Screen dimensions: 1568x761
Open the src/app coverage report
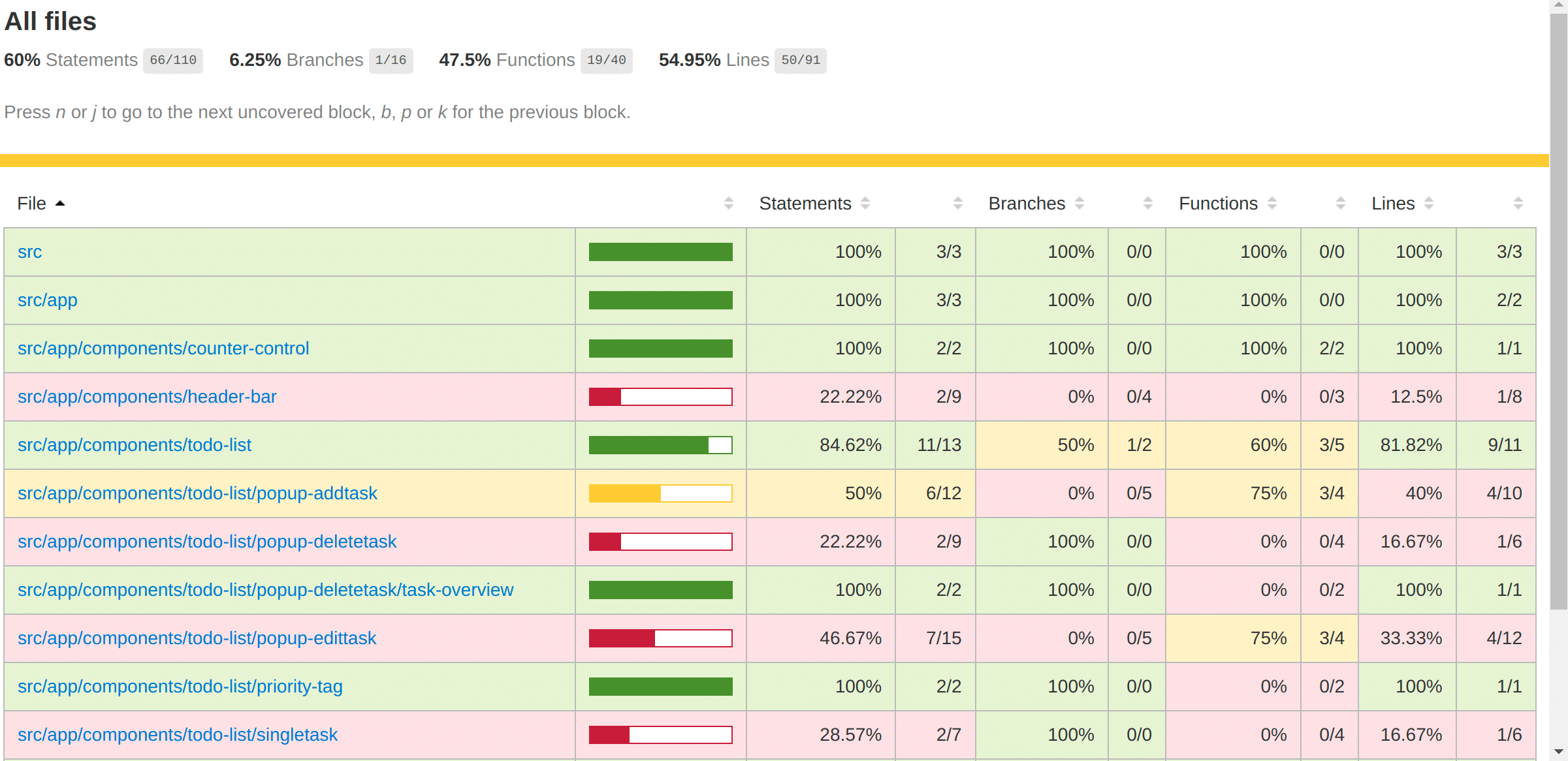47,300
